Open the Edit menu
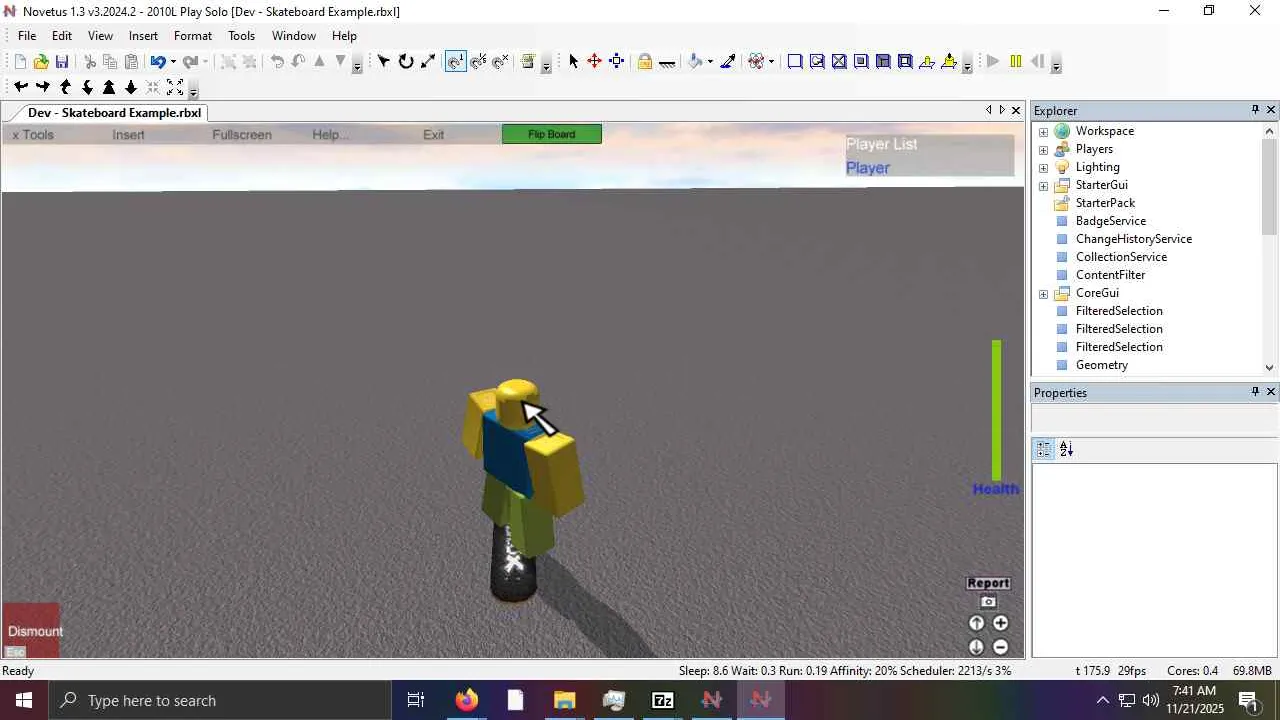 (62, 36)
